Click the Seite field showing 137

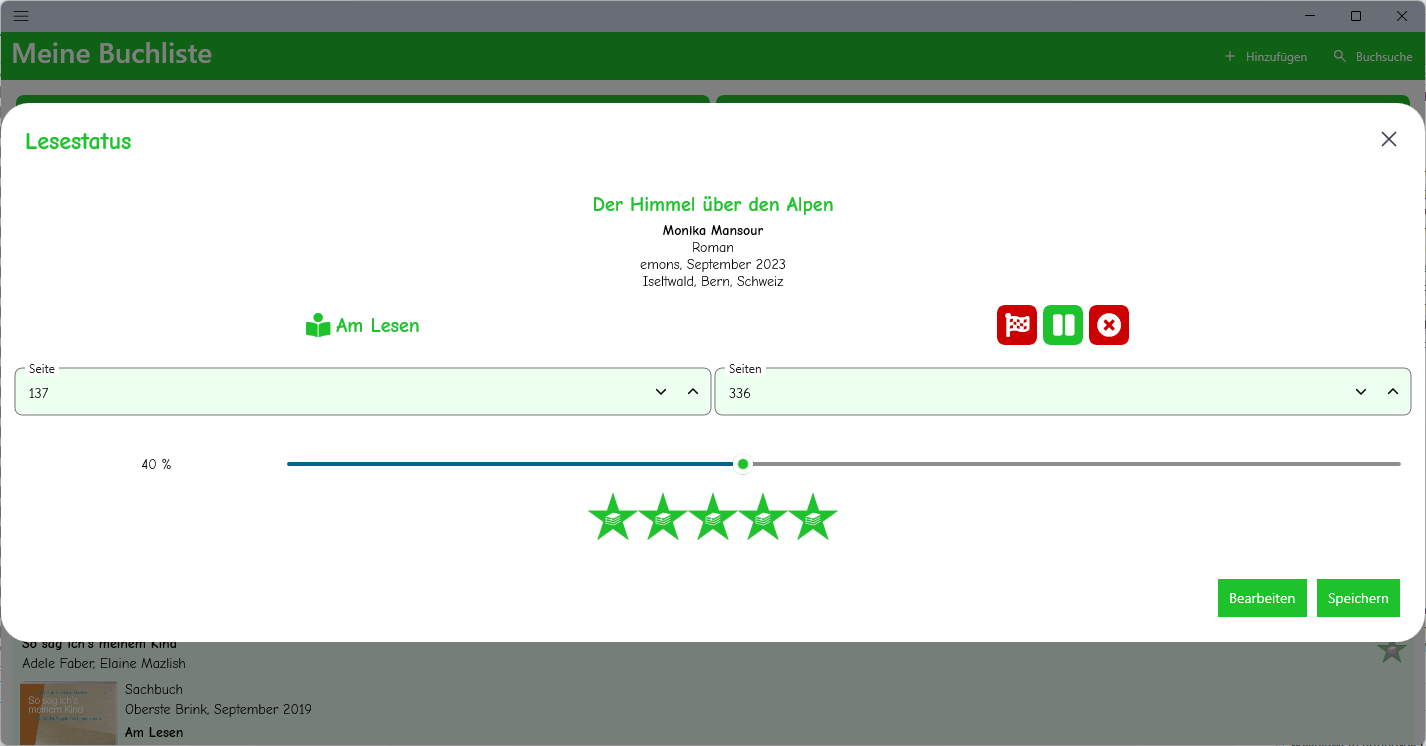(x=363, y=391)
